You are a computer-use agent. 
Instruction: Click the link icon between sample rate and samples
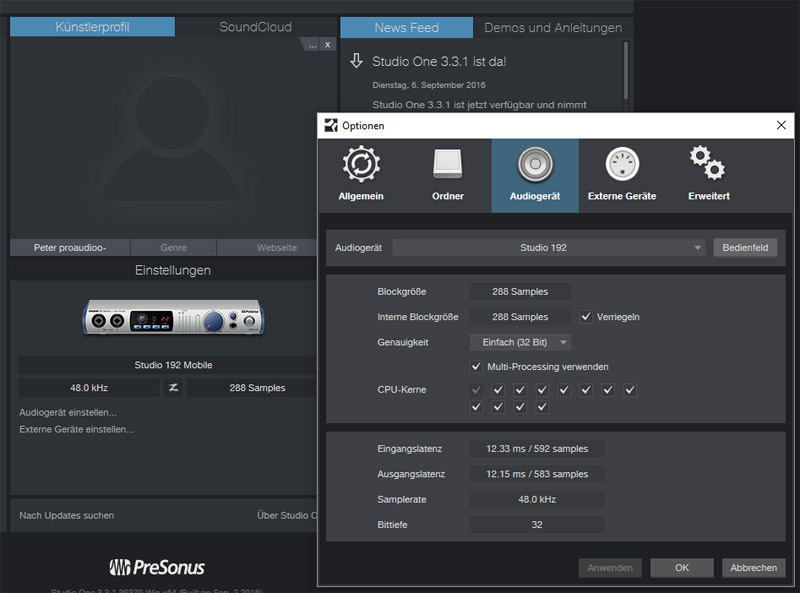tap(173, 388)
